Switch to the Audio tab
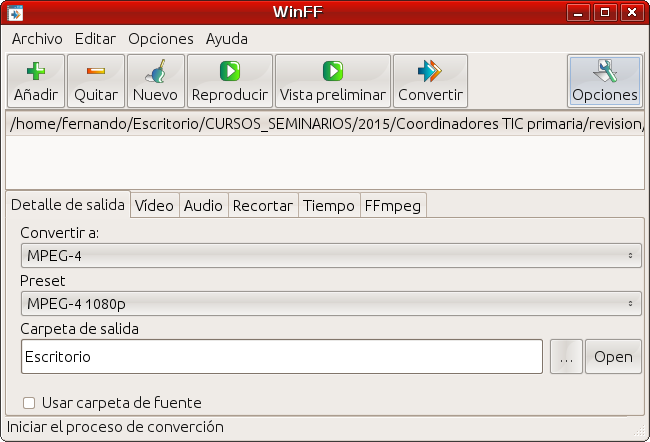Screen dimensions: 650x442 pyautogui.click(x=203, y=205)
